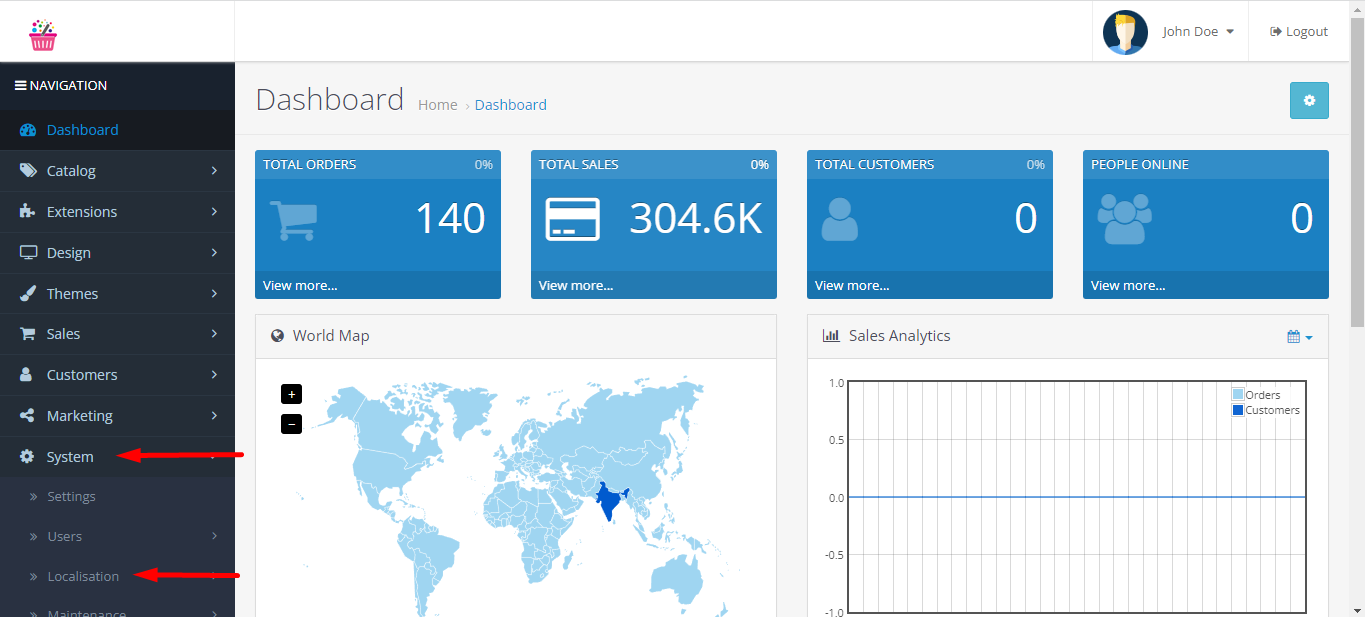Expand Marketing submenu arrow

tap(214, 416)
